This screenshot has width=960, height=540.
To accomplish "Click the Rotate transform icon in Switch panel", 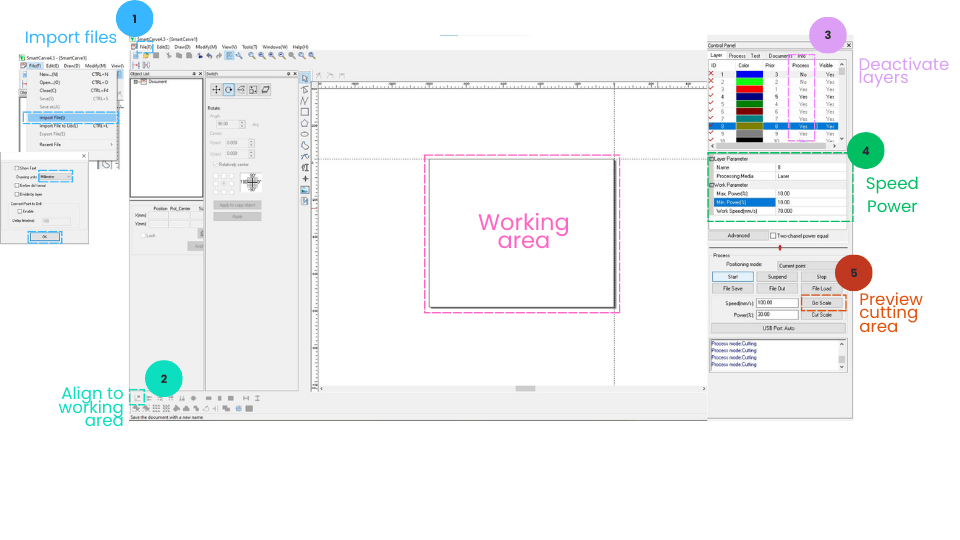I will click(228, 89).
